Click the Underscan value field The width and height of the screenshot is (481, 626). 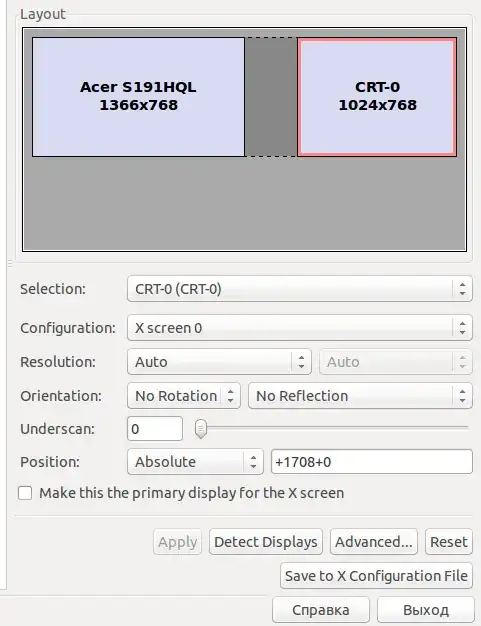click(155, 429)
